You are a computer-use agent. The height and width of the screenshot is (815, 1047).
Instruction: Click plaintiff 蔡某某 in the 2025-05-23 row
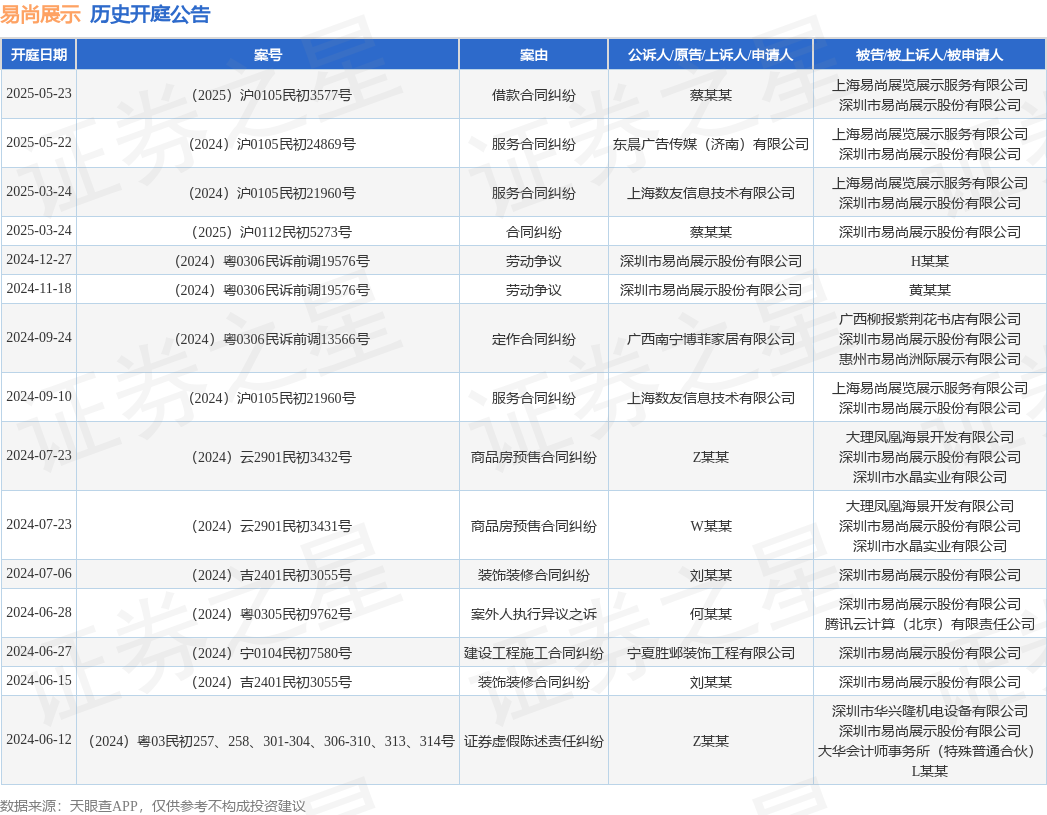click(x=710, y=95)
